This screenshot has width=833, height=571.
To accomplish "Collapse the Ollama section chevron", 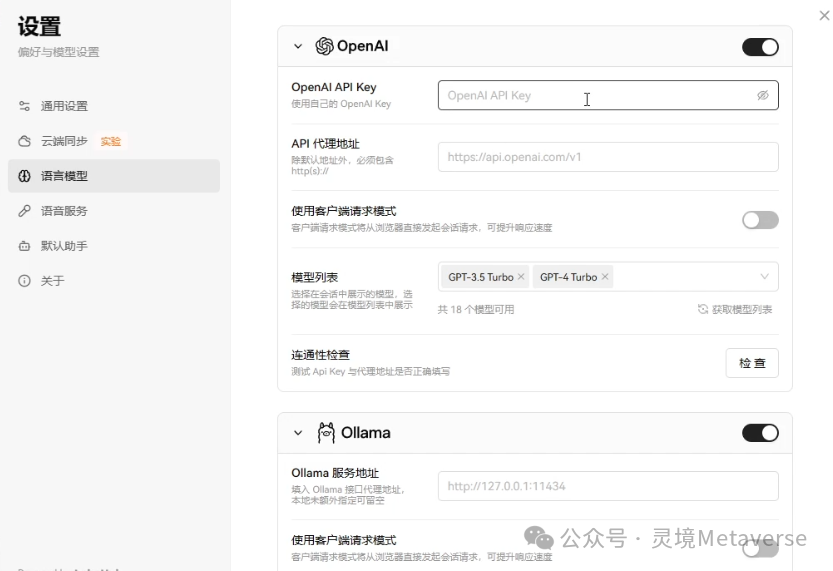I will click(x=298, y=433).
